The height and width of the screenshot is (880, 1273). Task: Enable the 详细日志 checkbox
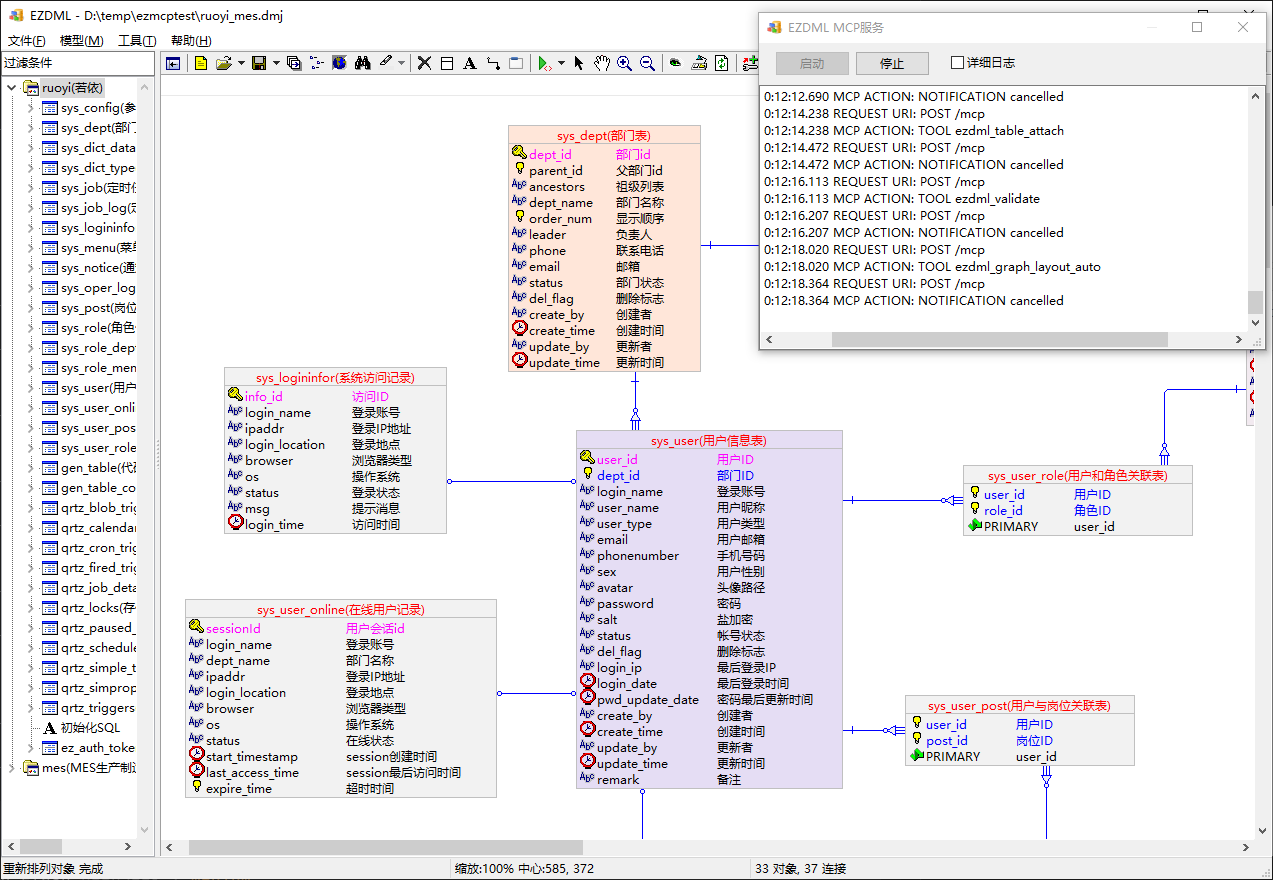coord(958,63)
